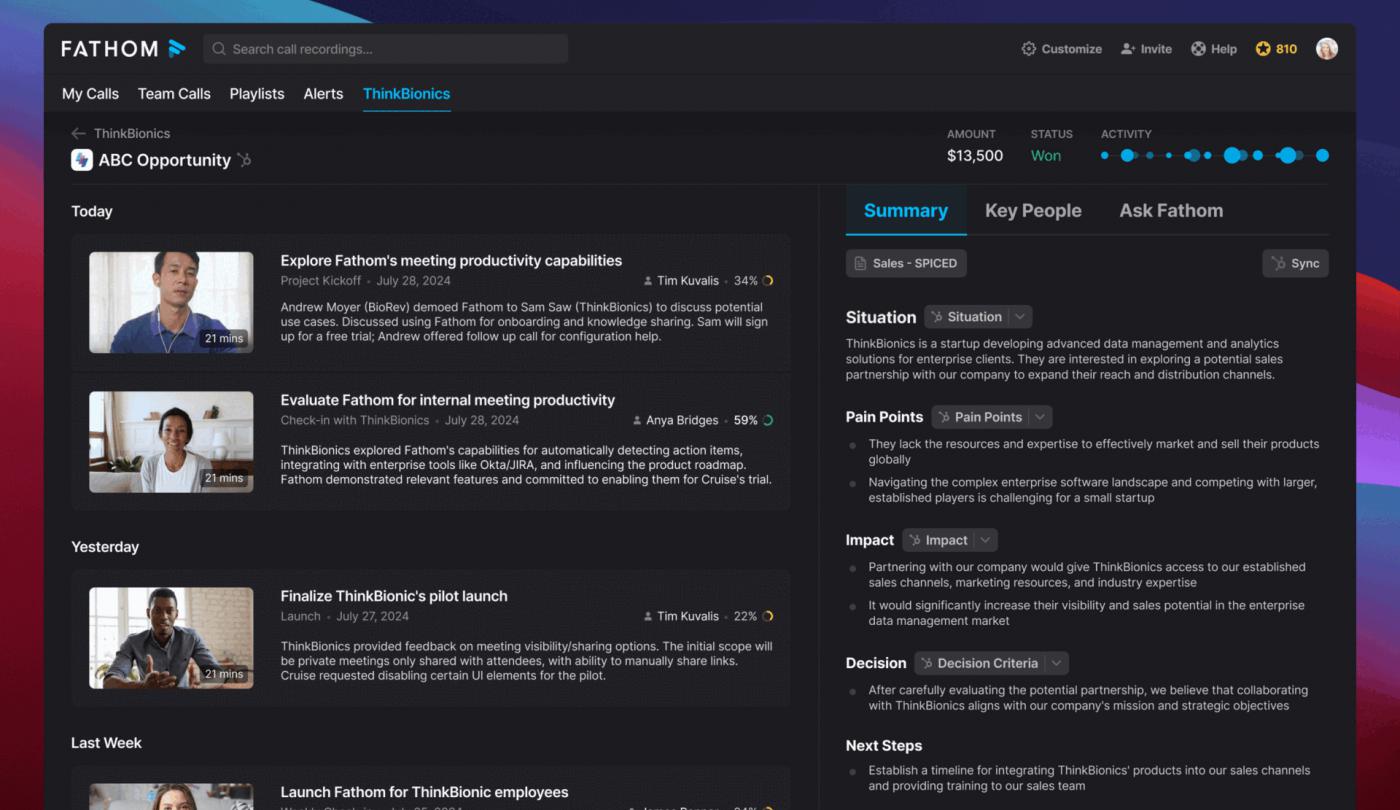Click HubSpot icon next to ABC Opportunity
Screen dimensions: 1400x810
244,160
